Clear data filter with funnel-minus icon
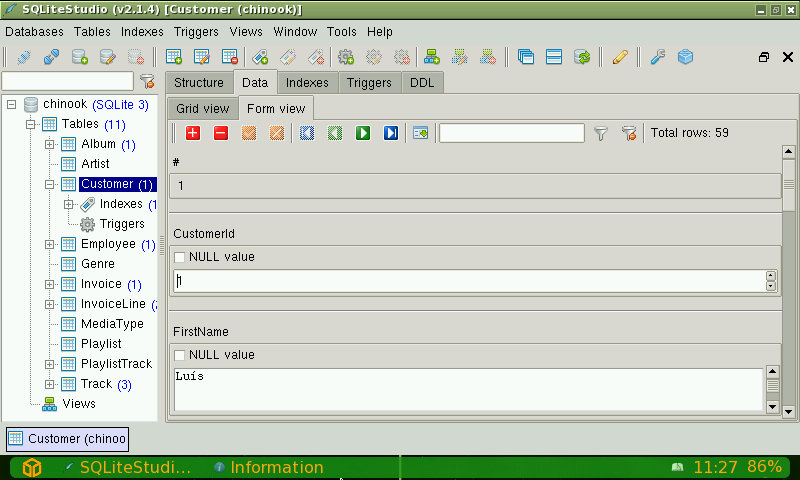800x480 pixels. 629,134
